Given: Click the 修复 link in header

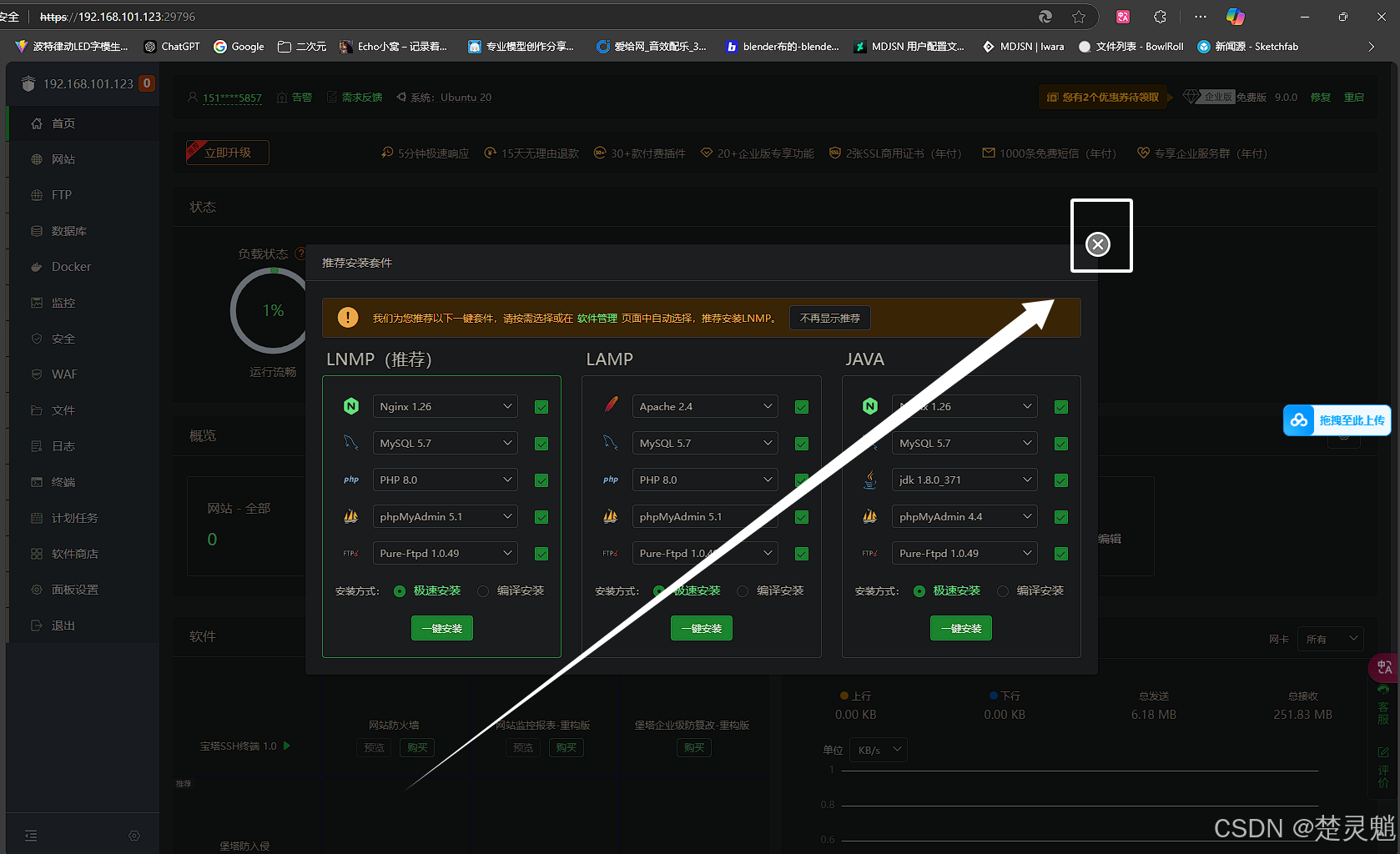Looking at the screenshot, I should [x=1321, y=98].
